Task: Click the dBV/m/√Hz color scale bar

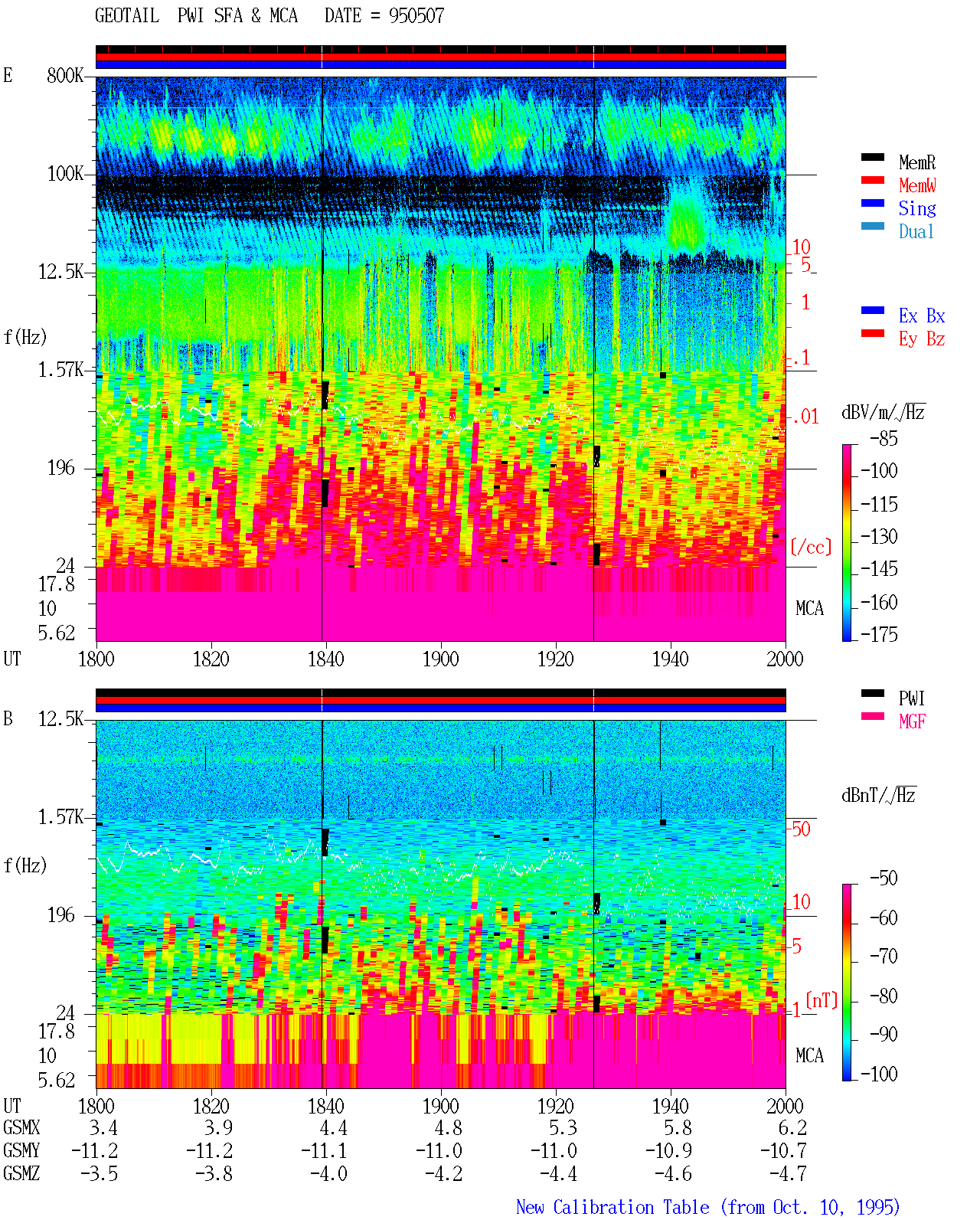Action: tap(847, 543)
